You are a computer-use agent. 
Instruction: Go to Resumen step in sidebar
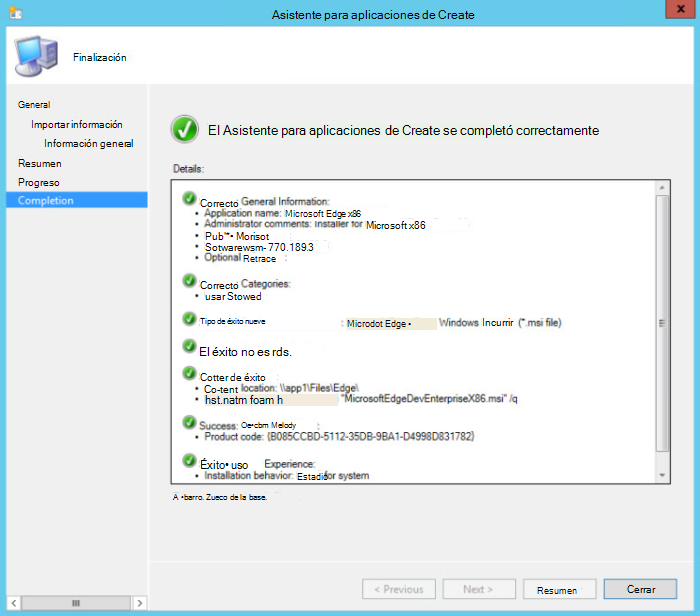[40, 163]
